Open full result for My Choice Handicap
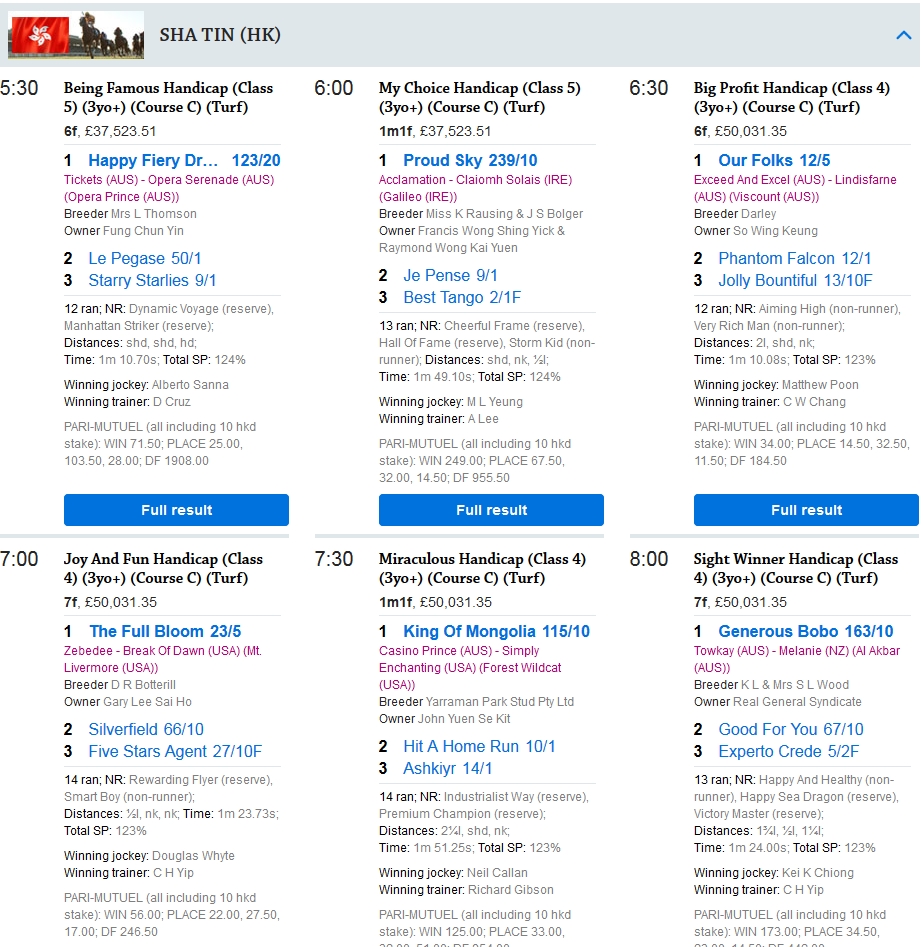 tap(491, 510)
